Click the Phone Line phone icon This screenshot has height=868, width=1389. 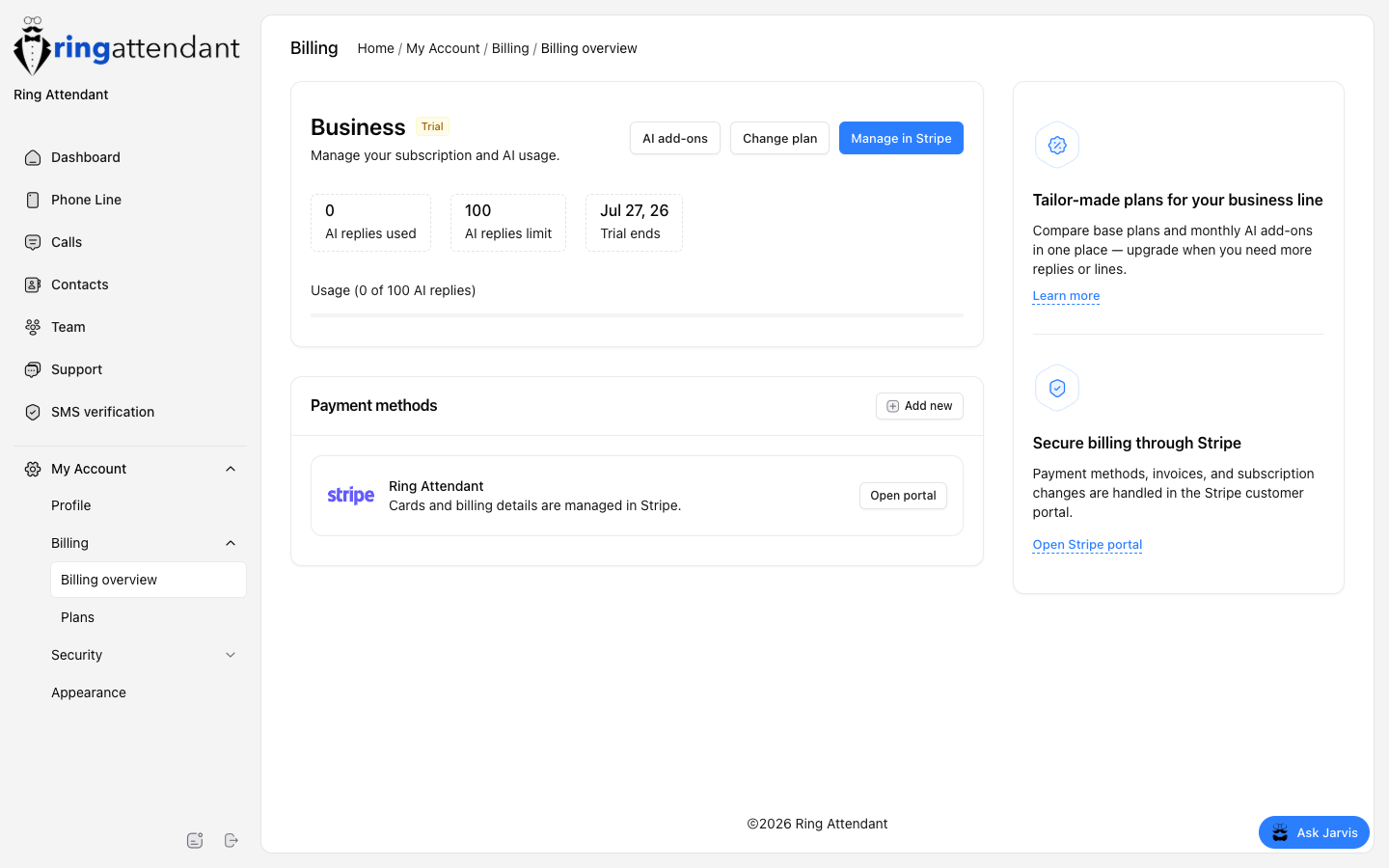click(33, 200)
